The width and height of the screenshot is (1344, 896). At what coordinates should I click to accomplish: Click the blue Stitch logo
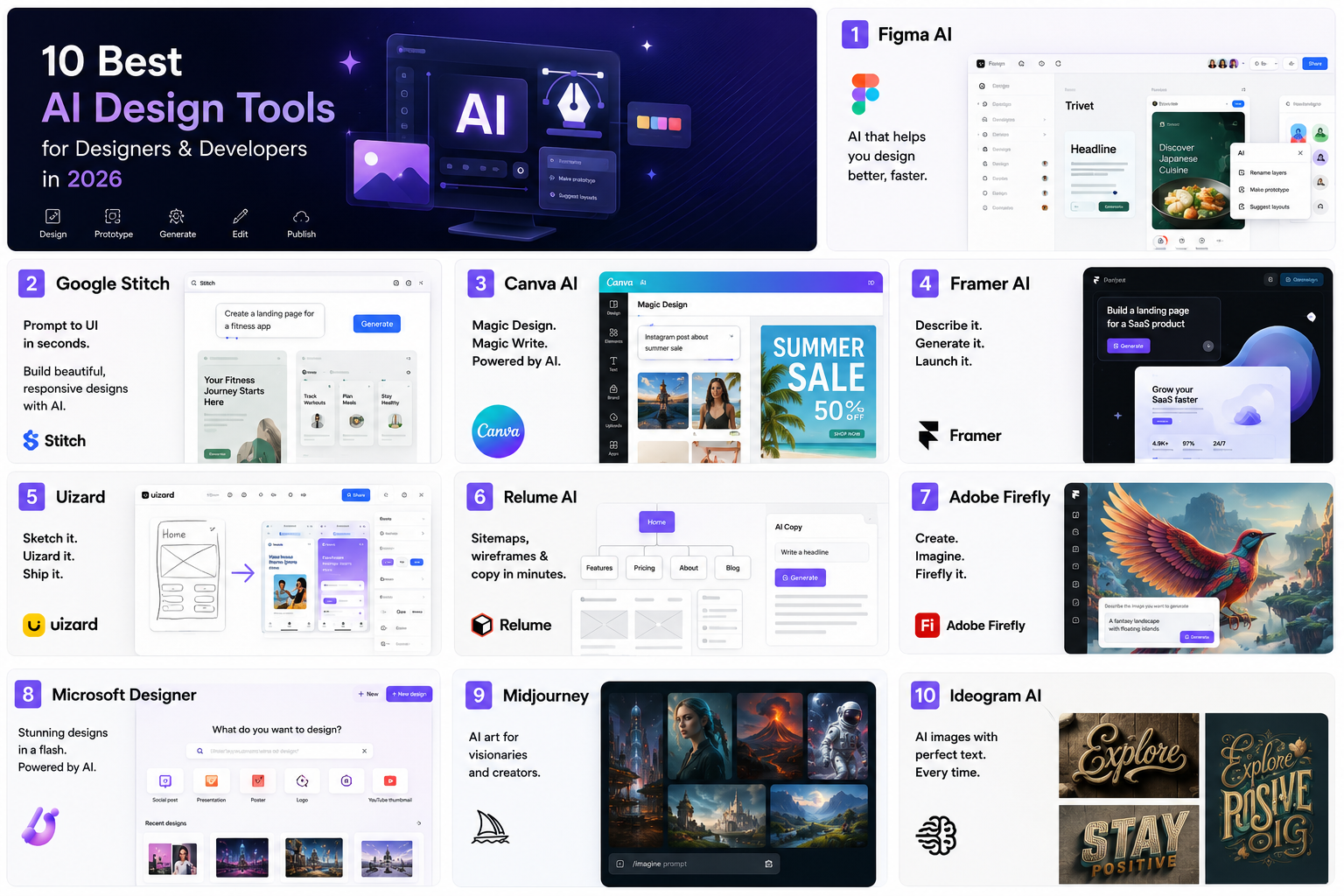(x=31, y=440)
